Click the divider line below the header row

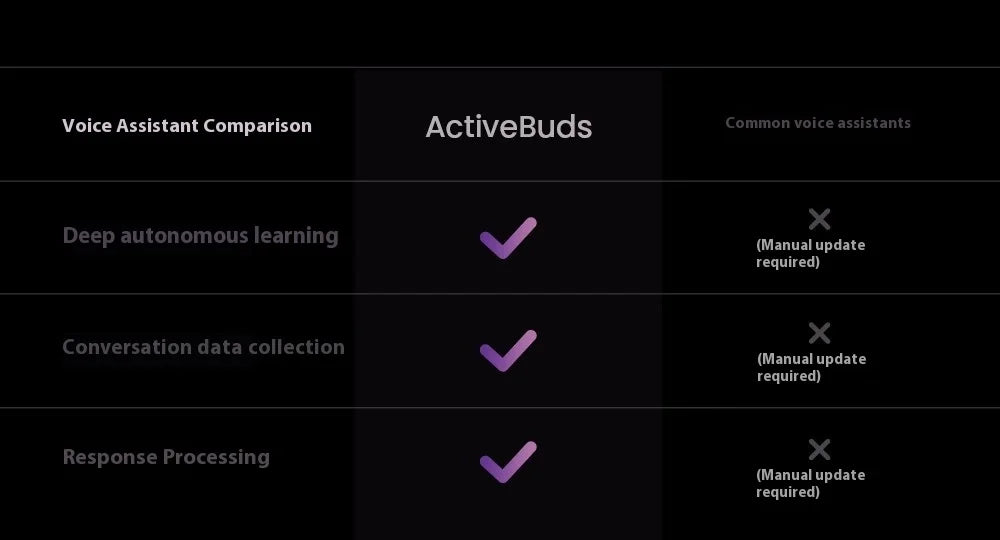(x=500, y=181)
